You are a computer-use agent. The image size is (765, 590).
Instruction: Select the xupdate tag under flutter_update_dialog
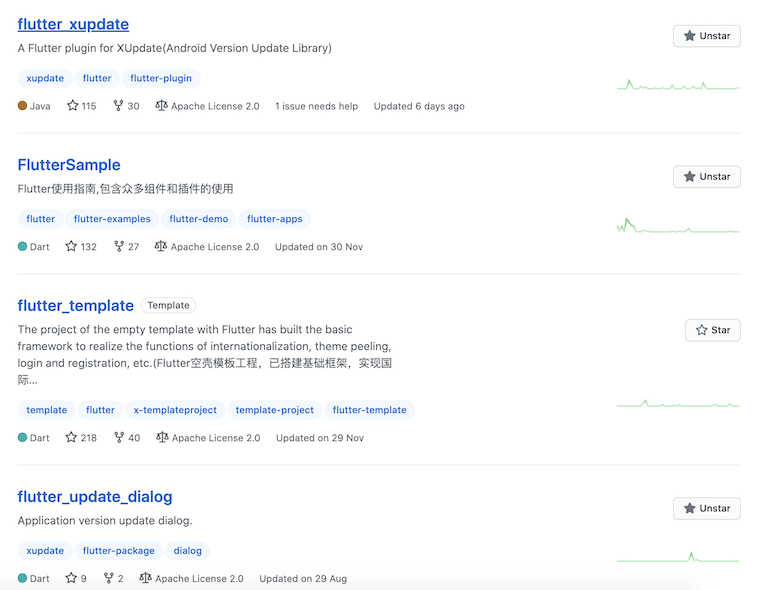[x=45, y=550]
